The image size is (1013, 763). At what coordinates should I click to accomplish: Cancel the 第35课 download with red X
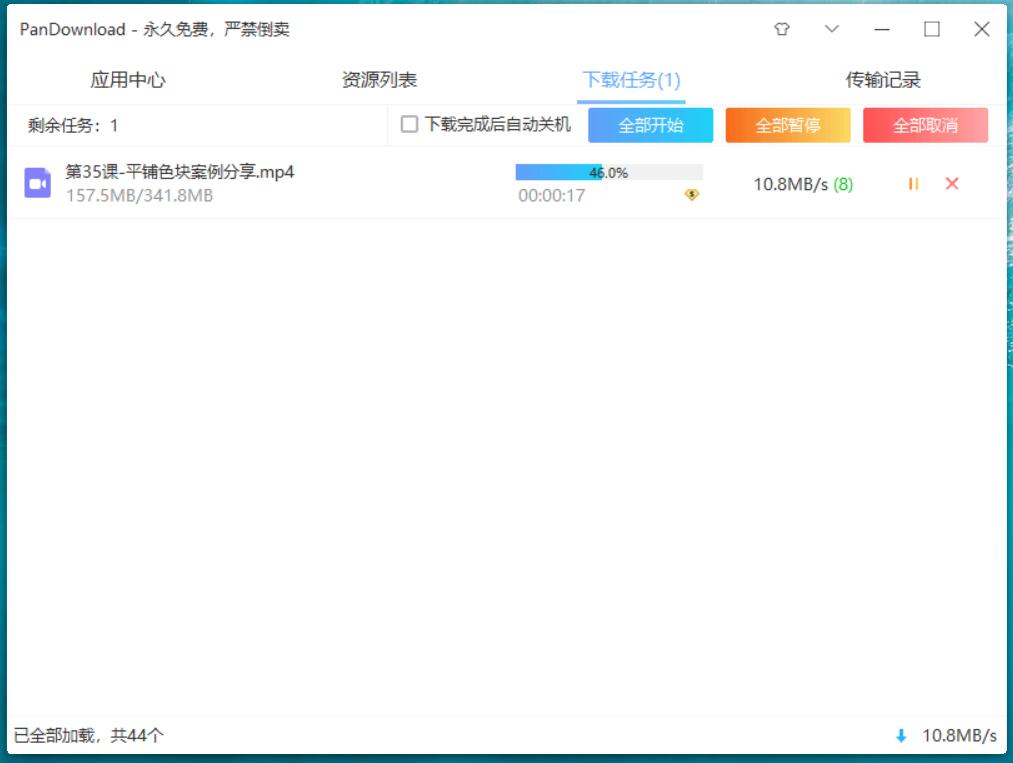coord(952,184)
